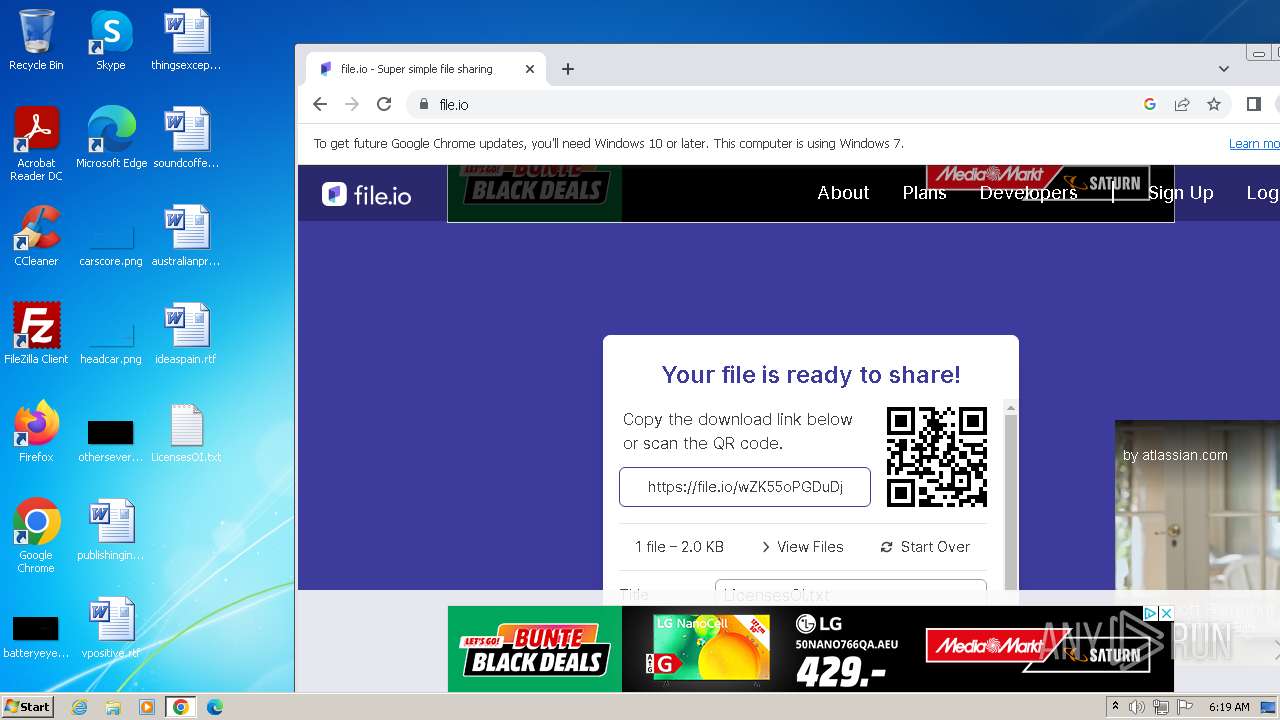
Task: Click the "1 file – 2.0 KB" text
Action: [679, 547]
